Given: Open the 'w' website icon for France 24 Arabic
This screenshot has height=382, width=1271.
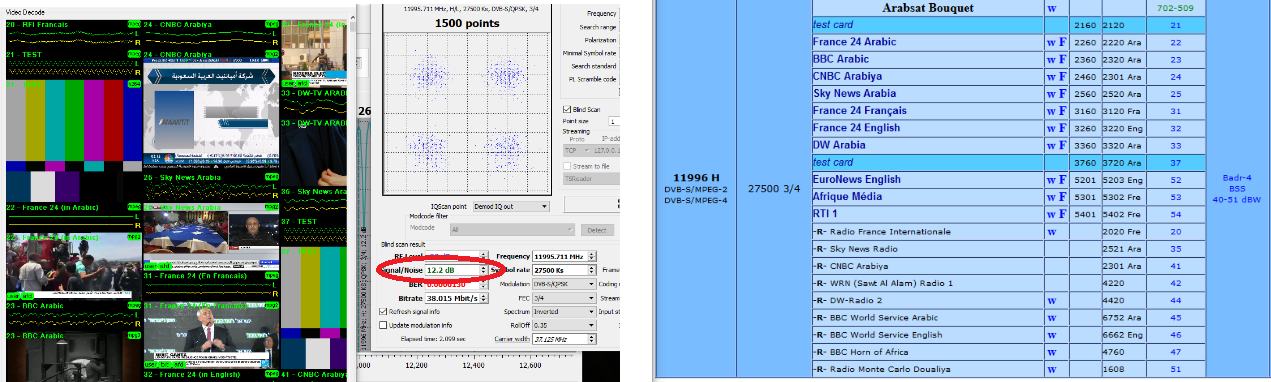Looking at the screenshot, I should [1050, 43].
